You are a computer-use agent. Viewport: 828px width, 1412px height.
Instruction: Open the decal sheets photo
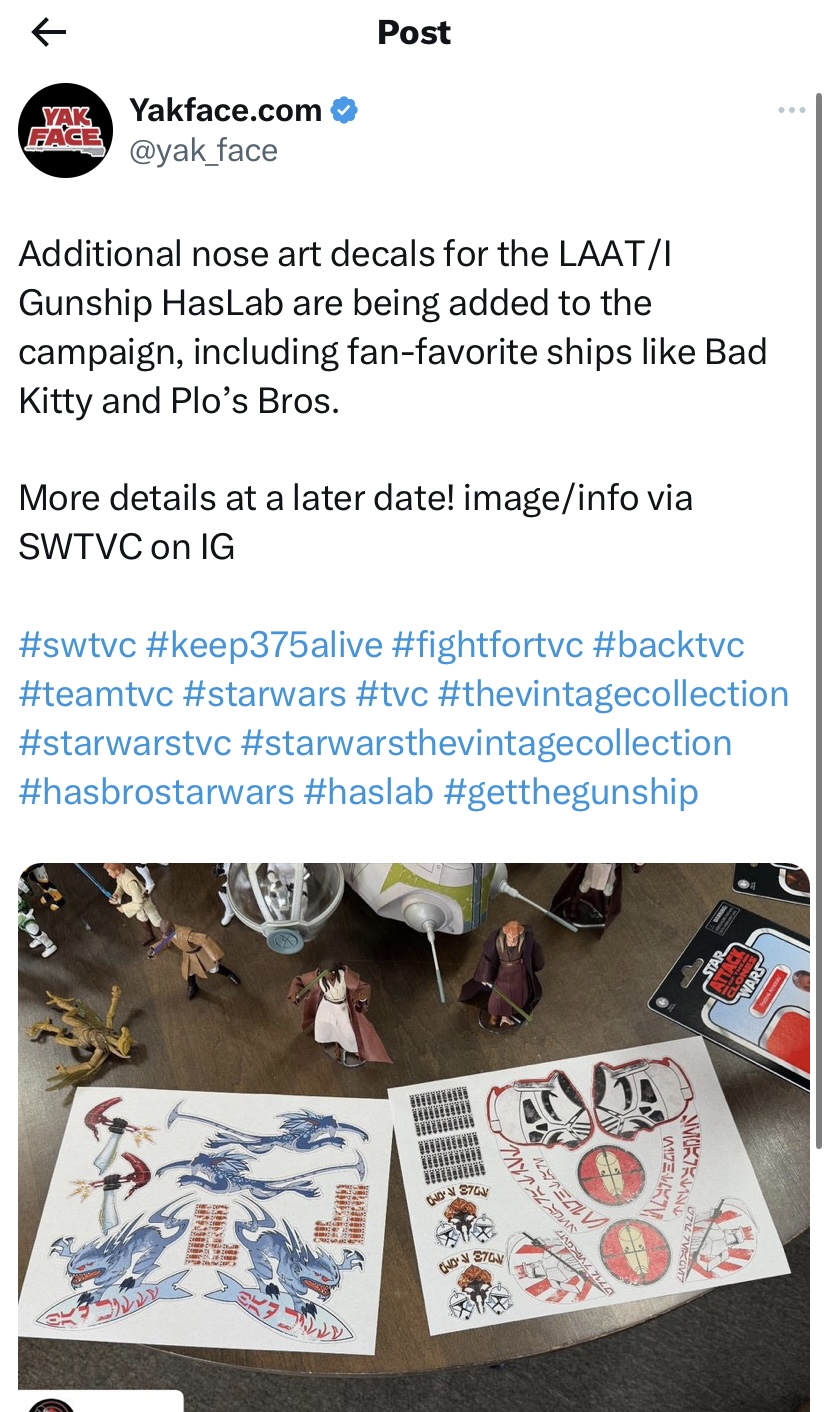414,1137
